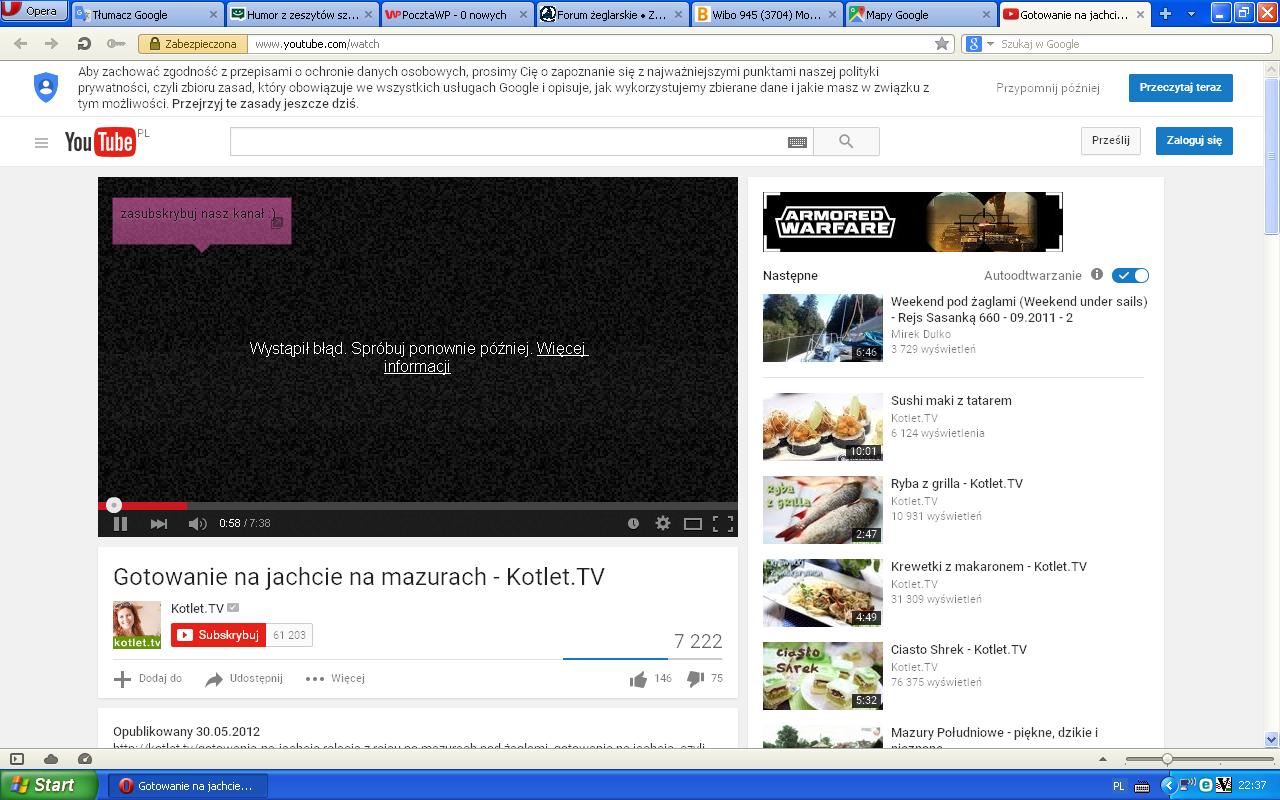Open the player settings gear
This screenshot has height=800, width=1280.
pos(662,523)
